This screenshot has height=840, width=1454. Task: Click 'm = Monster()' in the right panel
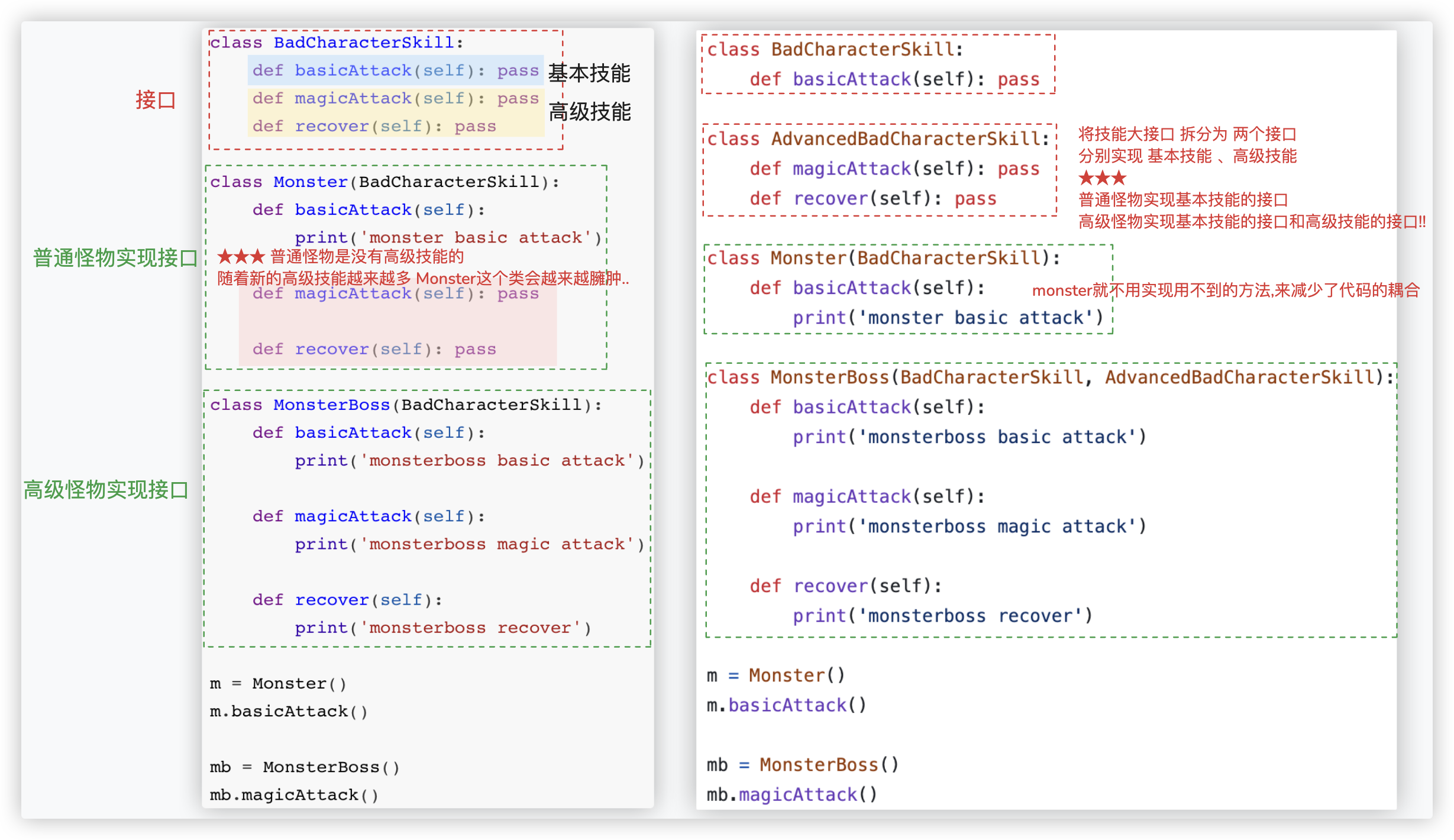point(776,675)
